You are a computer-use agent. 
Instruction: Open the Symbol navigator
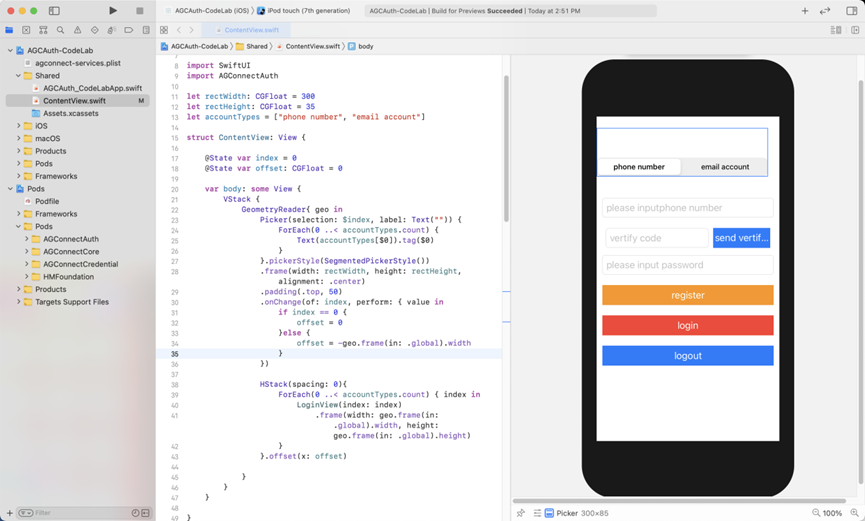point(43,30)
